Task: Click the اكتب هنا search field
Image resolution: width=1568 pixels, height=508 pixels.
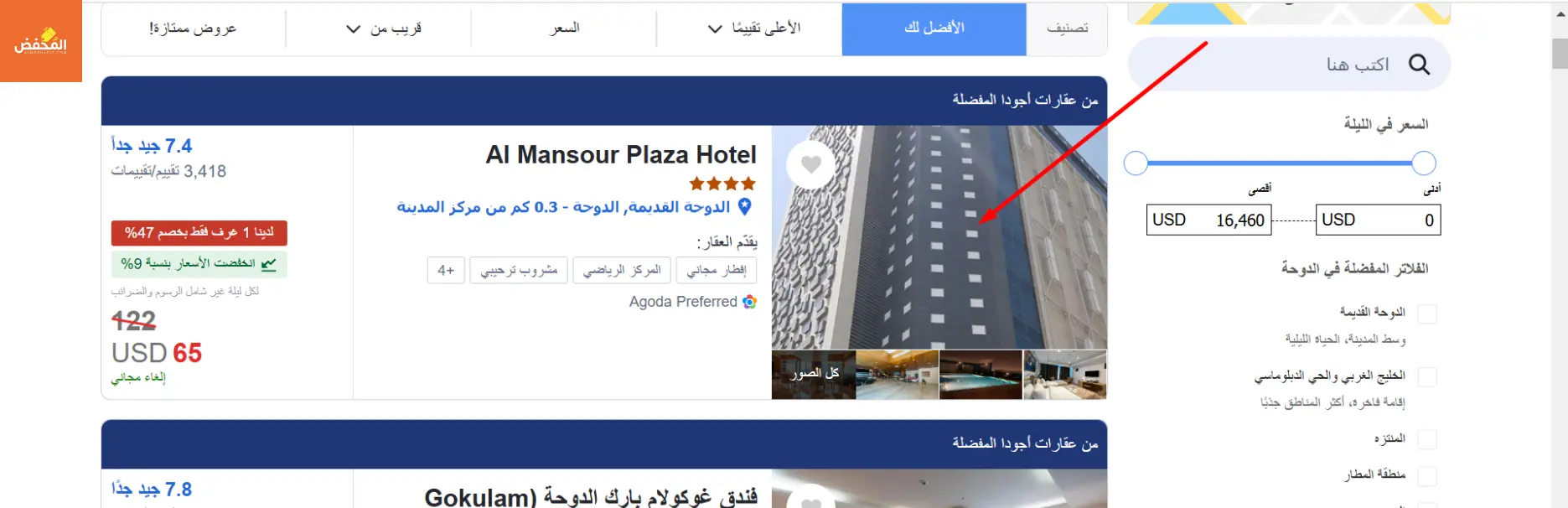Action: click(x=1289, y=65)
